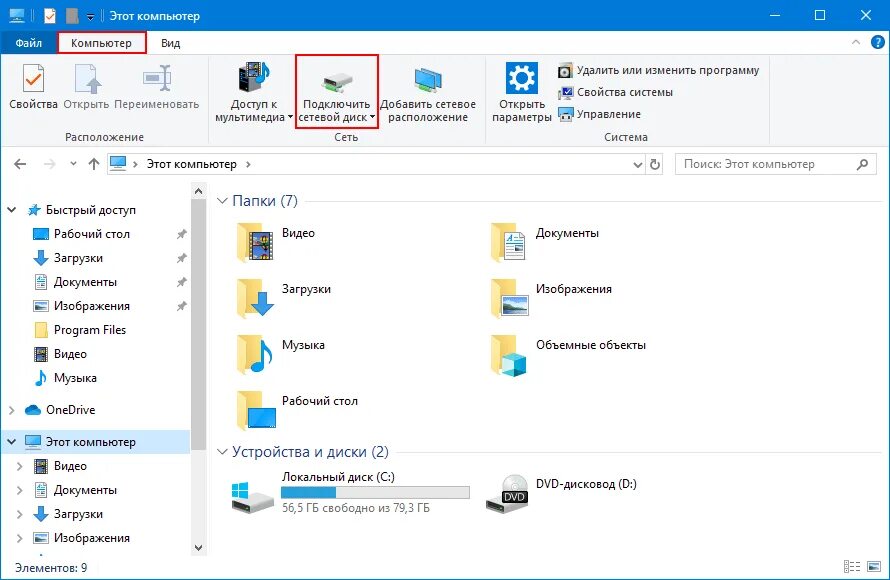Select DVD-дисковод (D:) drive
This screenshot has width=890, height=580.
561,494
